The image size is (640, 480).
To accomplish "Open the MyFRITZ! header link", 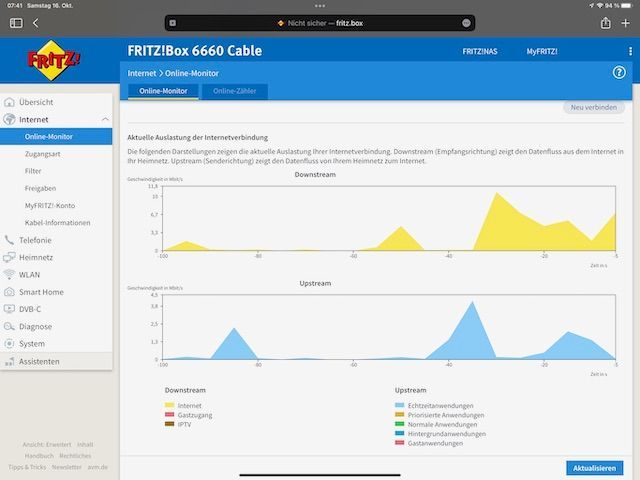I will click(542, 51).
